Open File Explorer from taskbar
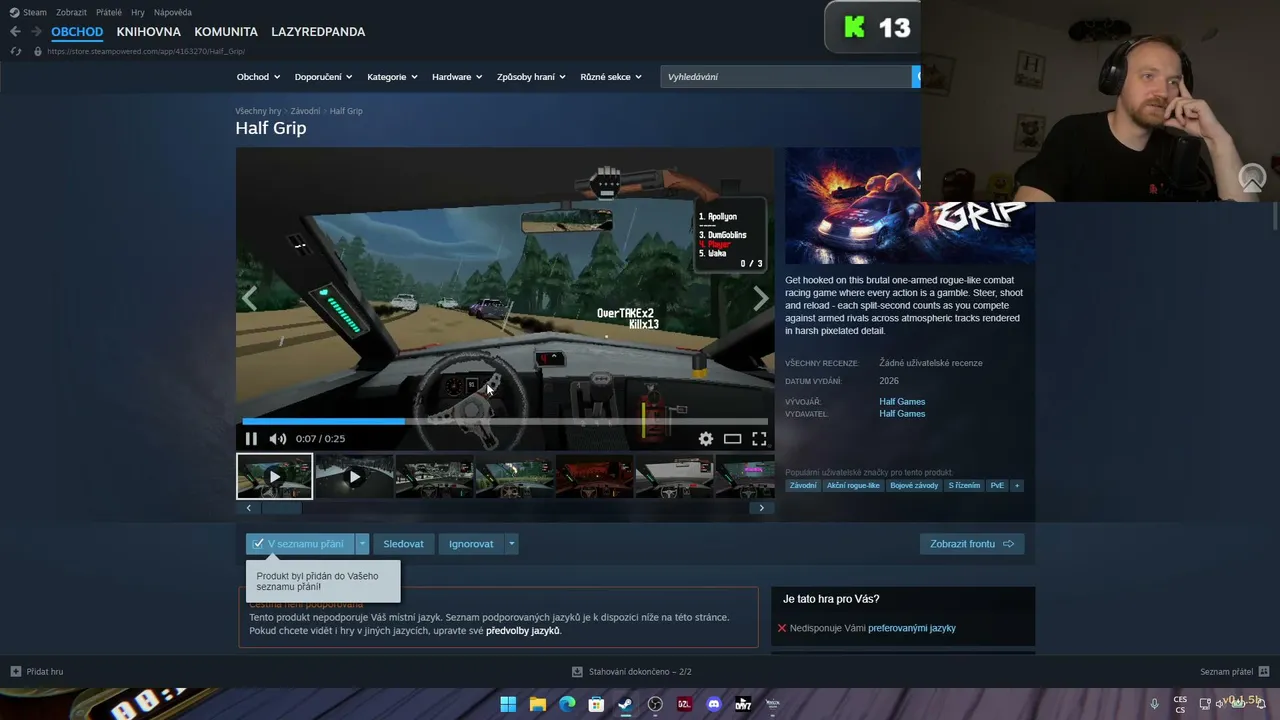This screenshot has height=720, width=1280. (537, 704)
